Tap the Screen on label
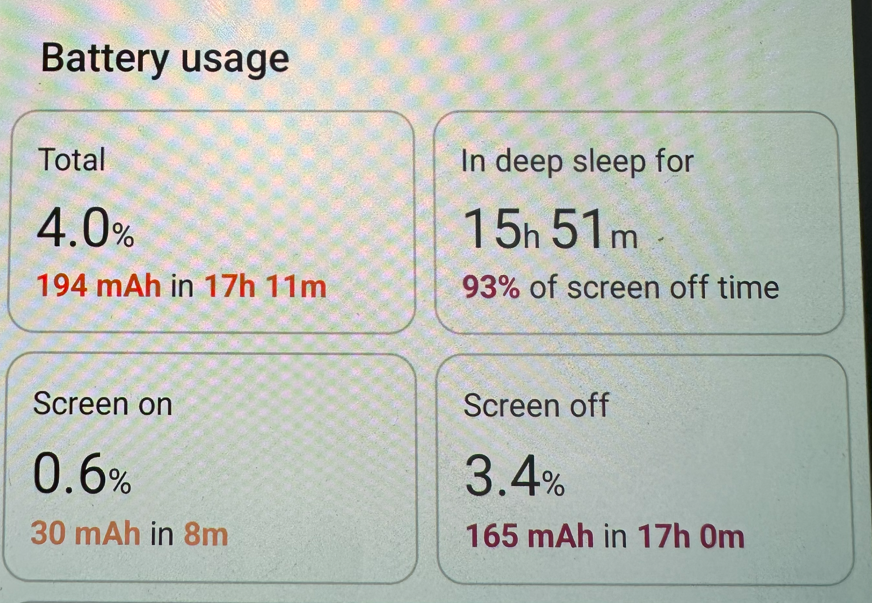The image size is (872, 603). [102, 405]
